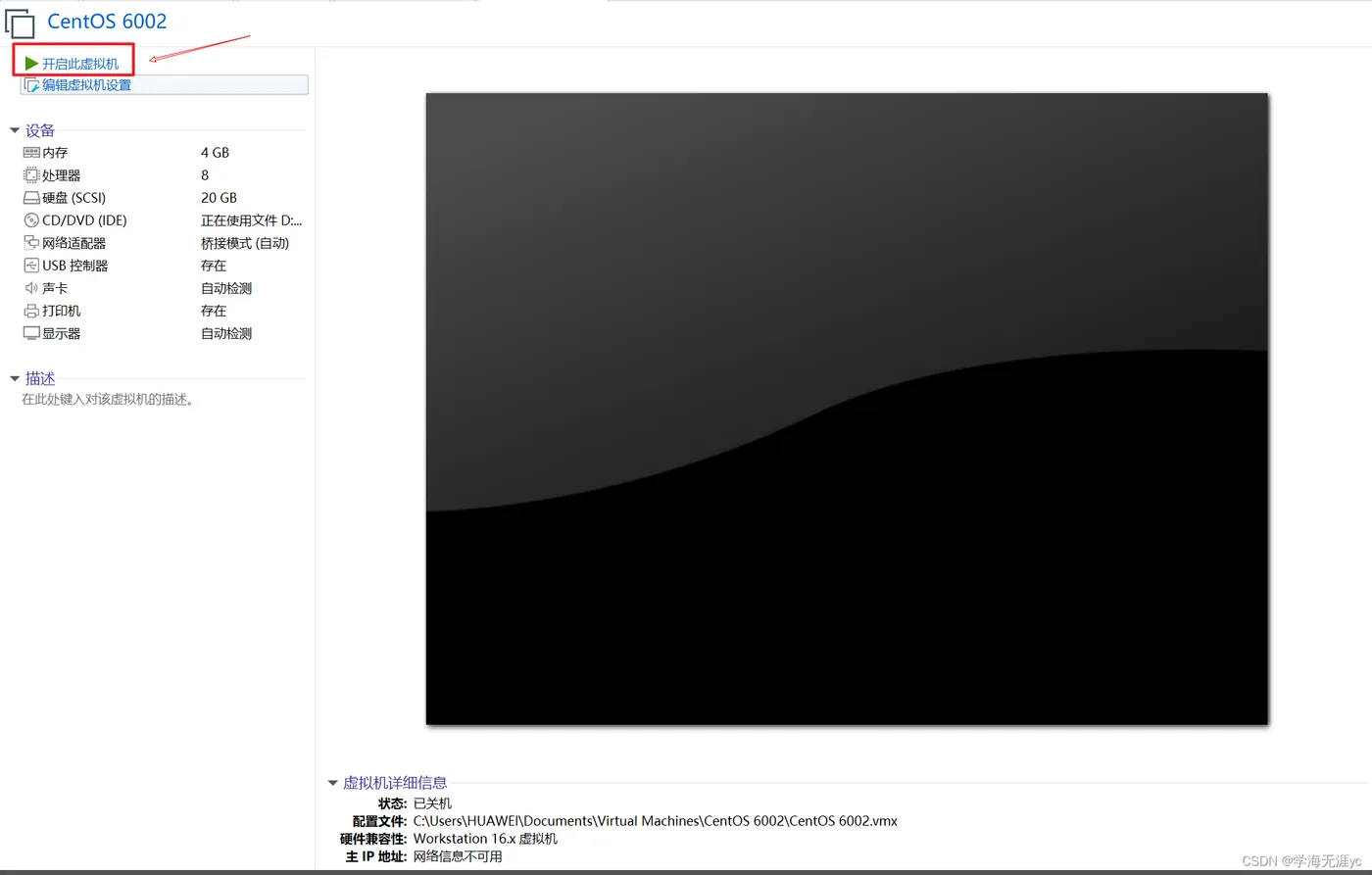Click the 已关机 status value
This screenshot has height=875, width=1372.
(432, 803)
